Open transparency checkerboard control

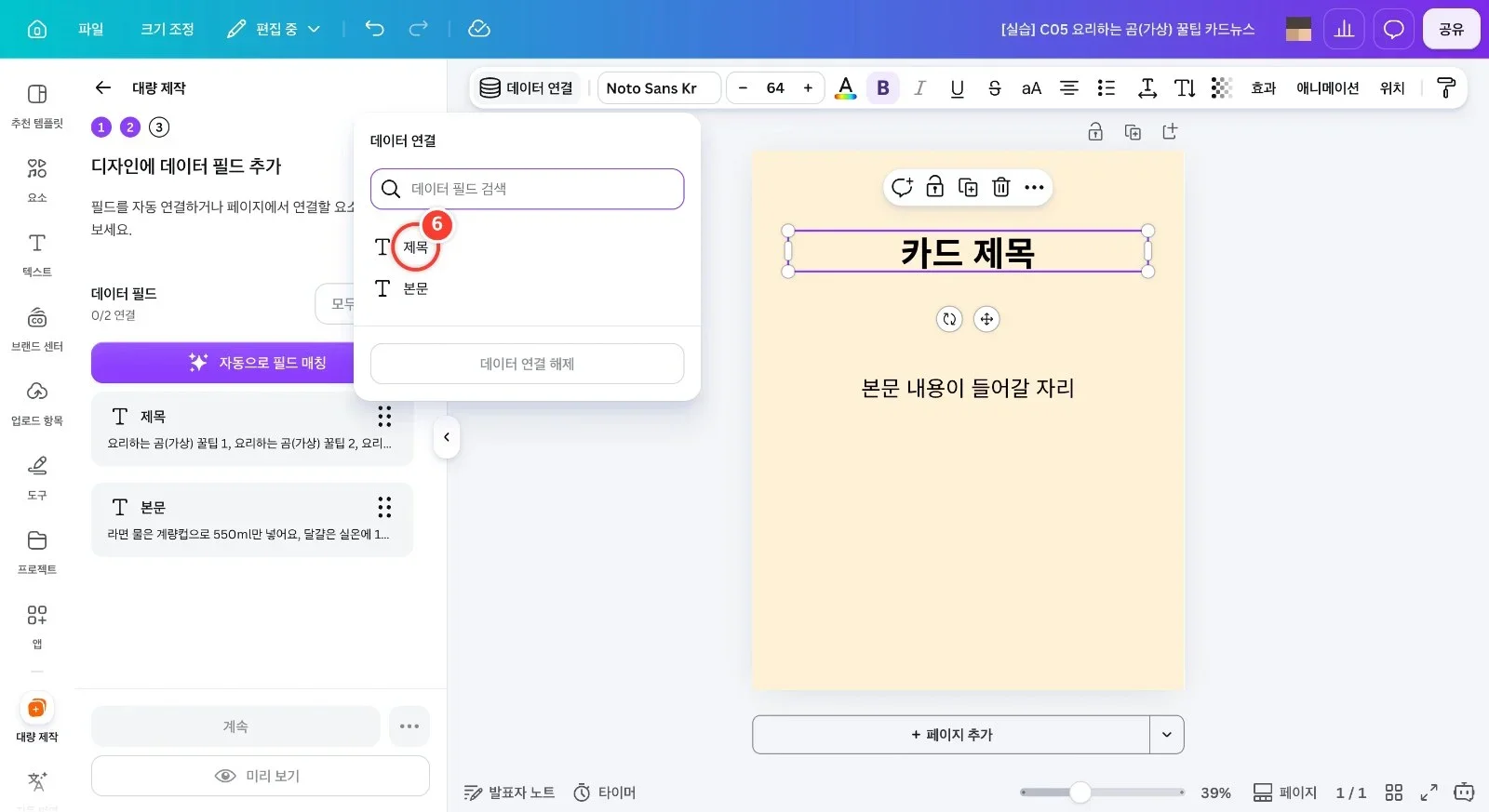pyautogui.click(x=1221, y=88)
